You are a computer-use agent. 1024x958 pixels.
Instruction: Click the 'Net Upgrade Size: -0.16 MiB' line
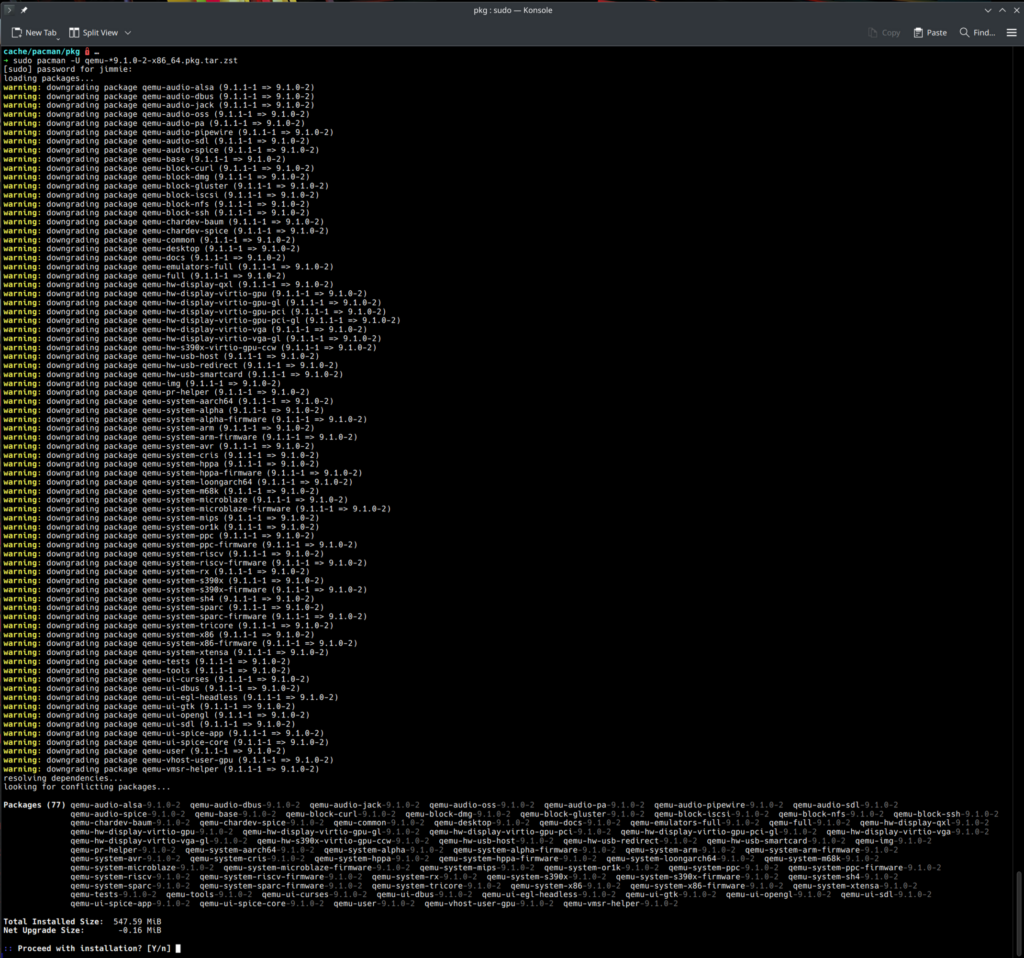pyautogui.click(x=82, y=931)
